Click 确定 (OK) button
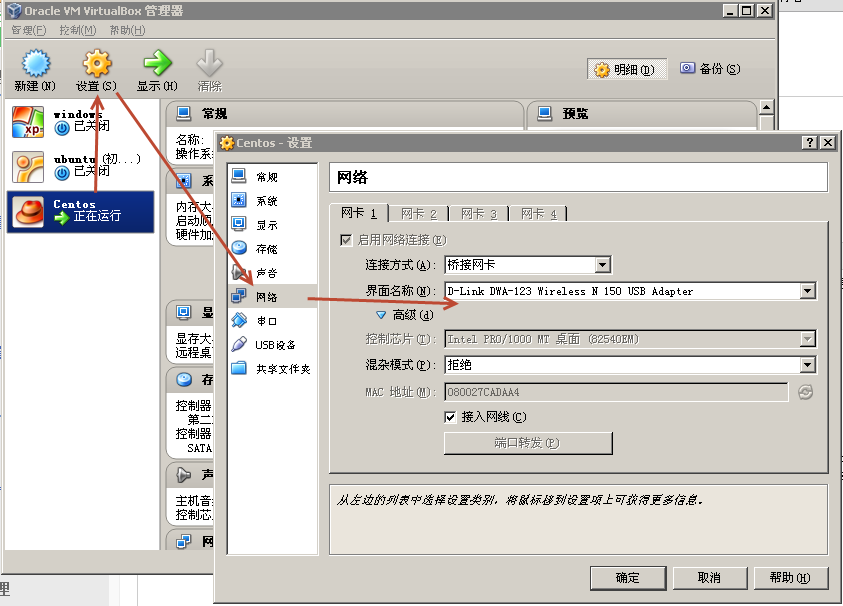 (628, 578)
